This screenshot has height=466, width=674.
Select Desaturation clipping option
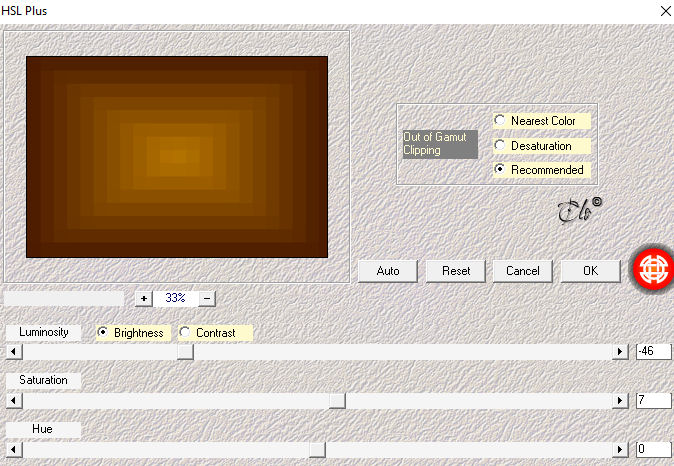pyautogui.click(x=499, y=145)
